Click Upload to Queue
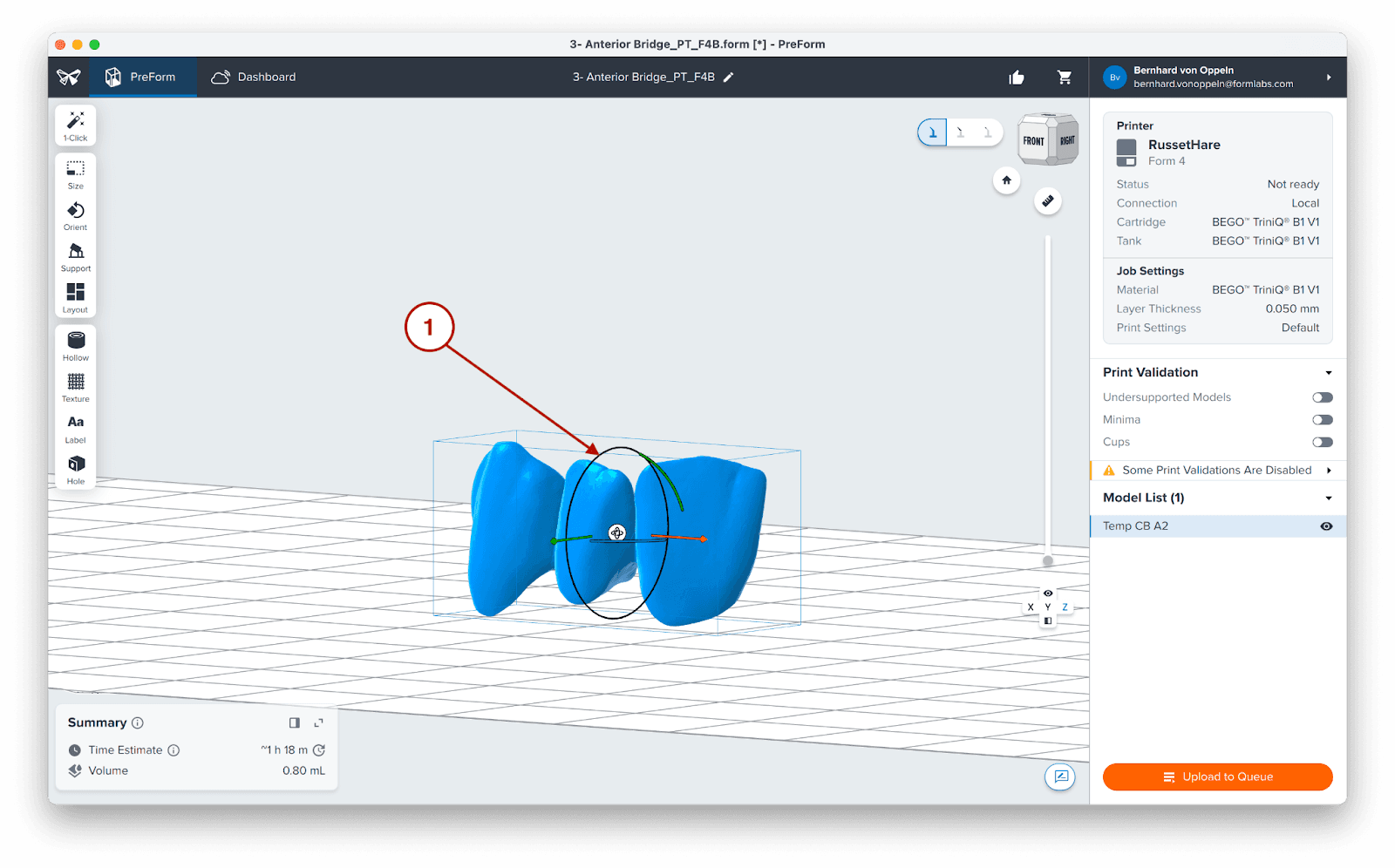Screen dimensions: 1395x868 [x=1217, y=776]
